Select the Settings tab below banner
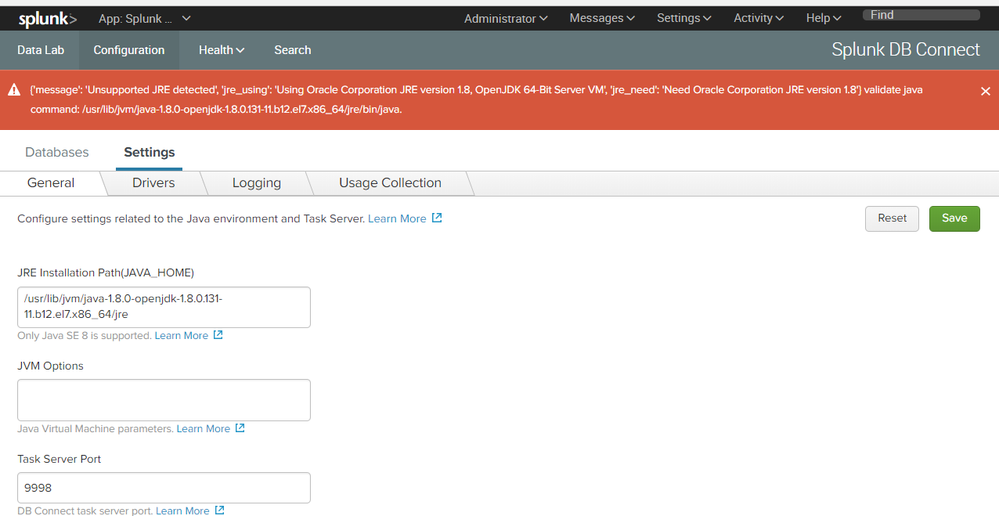 pyautogui.click(x=149, y=152)
